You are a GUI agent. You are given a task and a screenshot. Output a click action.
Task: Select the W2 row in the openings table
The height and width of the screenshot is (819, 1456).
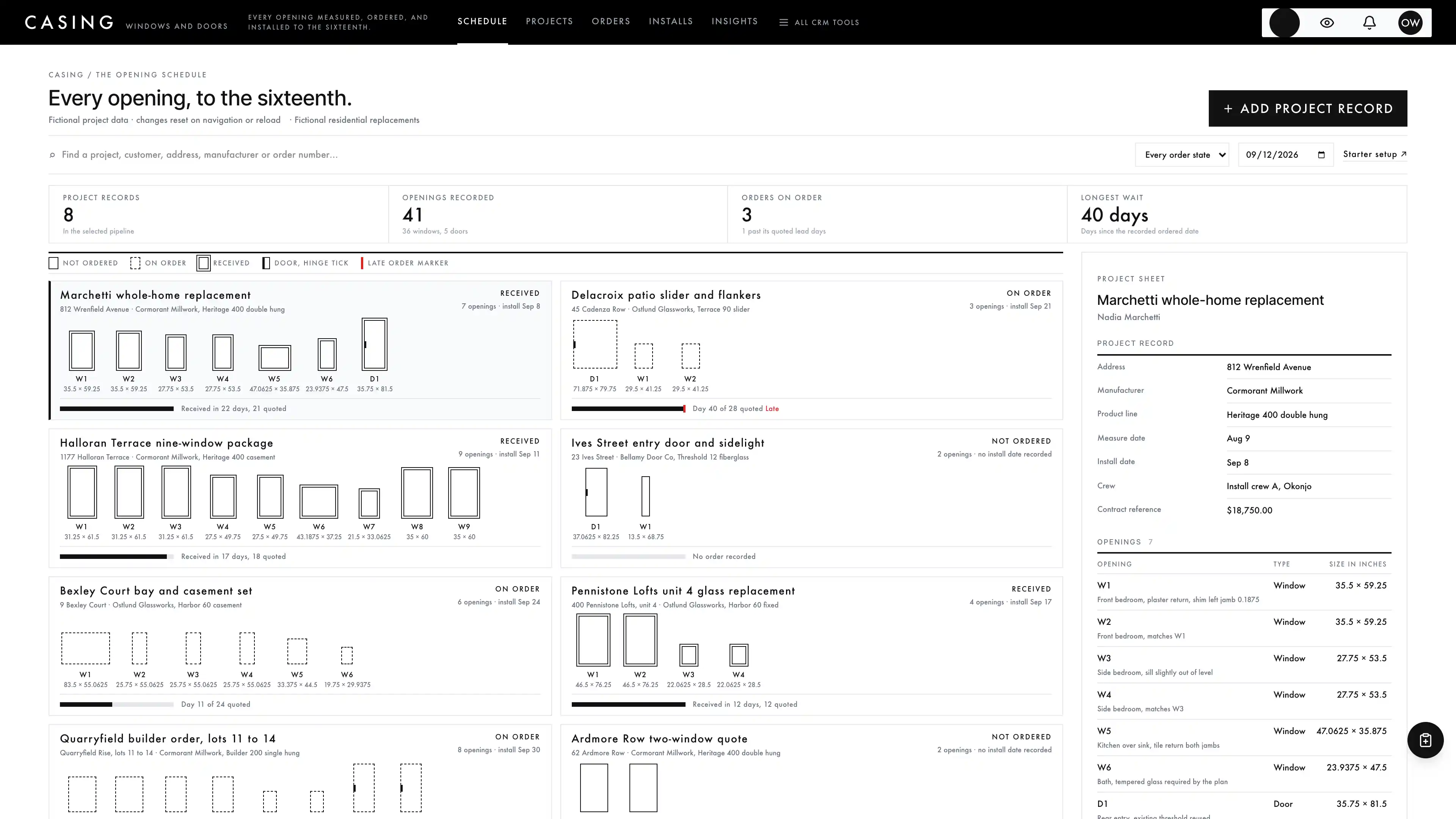coord(1244,629)
